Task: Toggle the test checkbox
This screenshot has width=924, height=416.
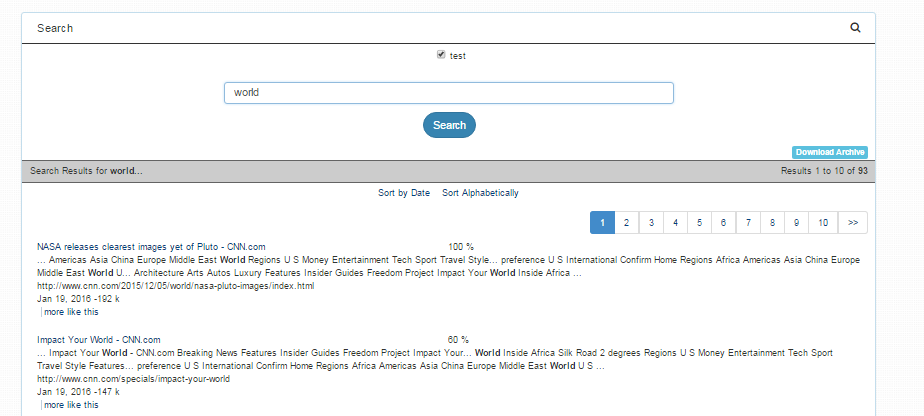Action: (x=441, y=55)
